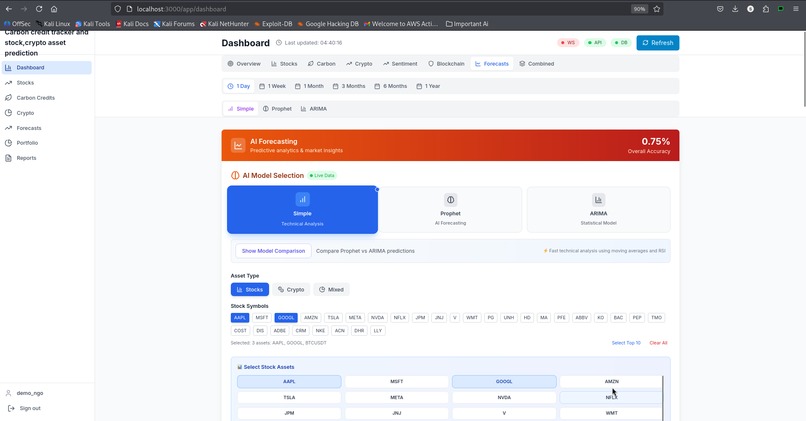Switch to the Overview tab
Screen dimensions: 806x421
[244, 64]
